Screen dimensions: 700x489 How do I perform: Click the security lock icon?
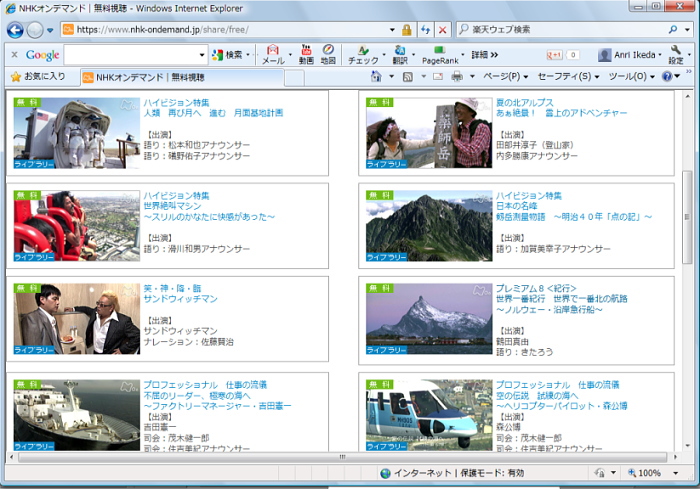tap(406, 30)
